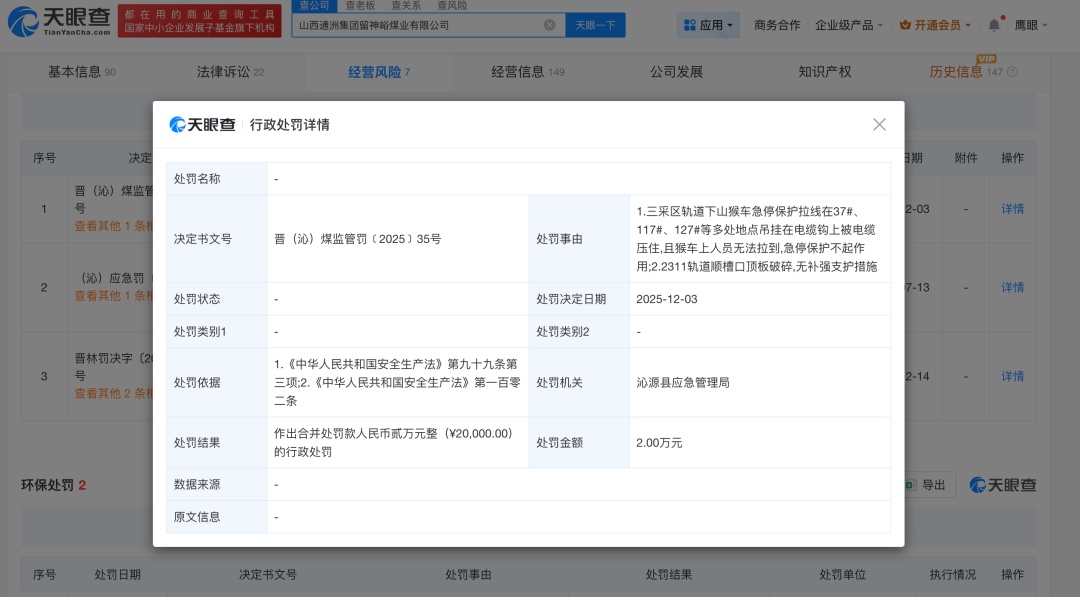
Task: Select 沁源县应急管理局 text
Action: (x=683, y=382)
